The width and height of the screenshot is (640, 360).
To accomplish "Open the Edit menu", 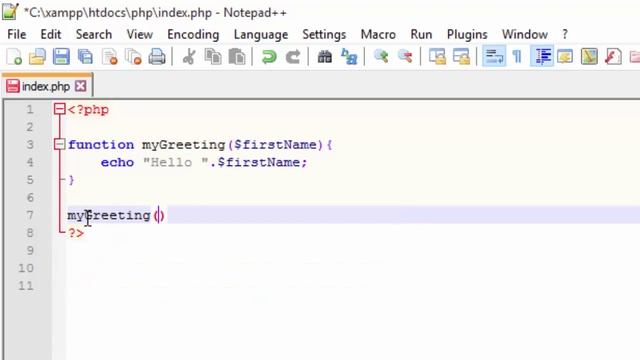I will [51, 34].
